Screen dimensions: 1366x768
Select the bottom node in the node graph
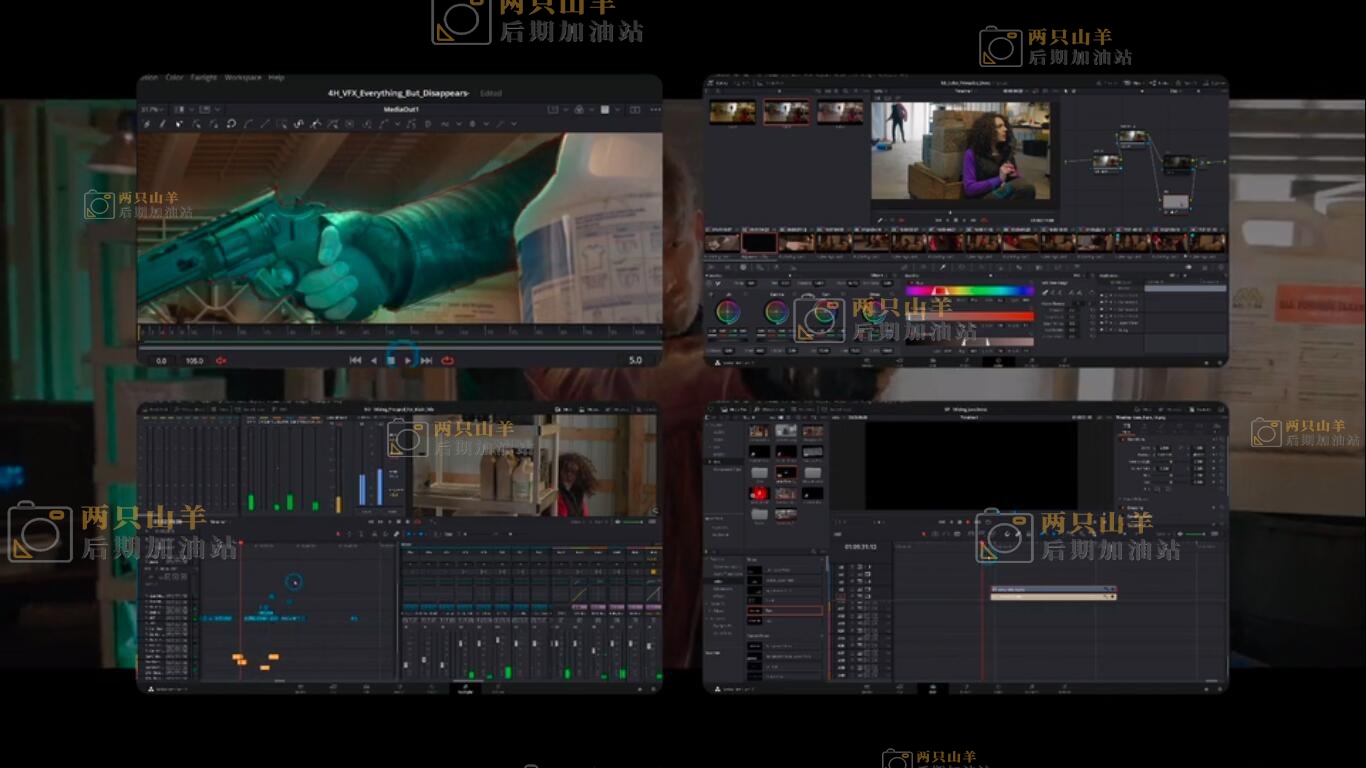(x=1177, y=202)
